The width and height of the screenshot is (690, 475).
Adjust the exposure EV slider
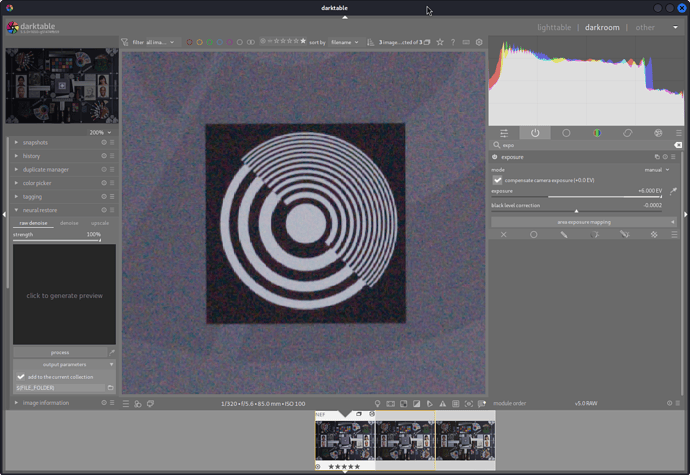click(576, 192)
